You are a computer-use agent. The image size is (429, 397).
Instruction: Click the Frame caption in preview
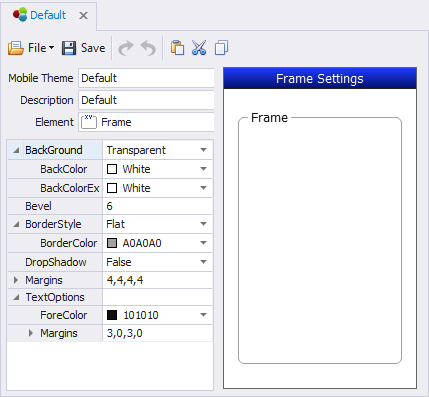tap(269, 118)
